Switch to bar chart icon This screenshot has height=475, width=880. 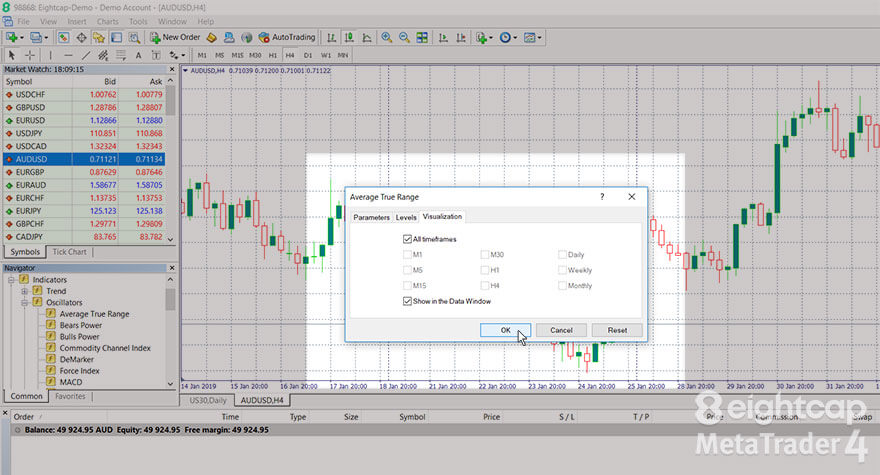point(332,38)
